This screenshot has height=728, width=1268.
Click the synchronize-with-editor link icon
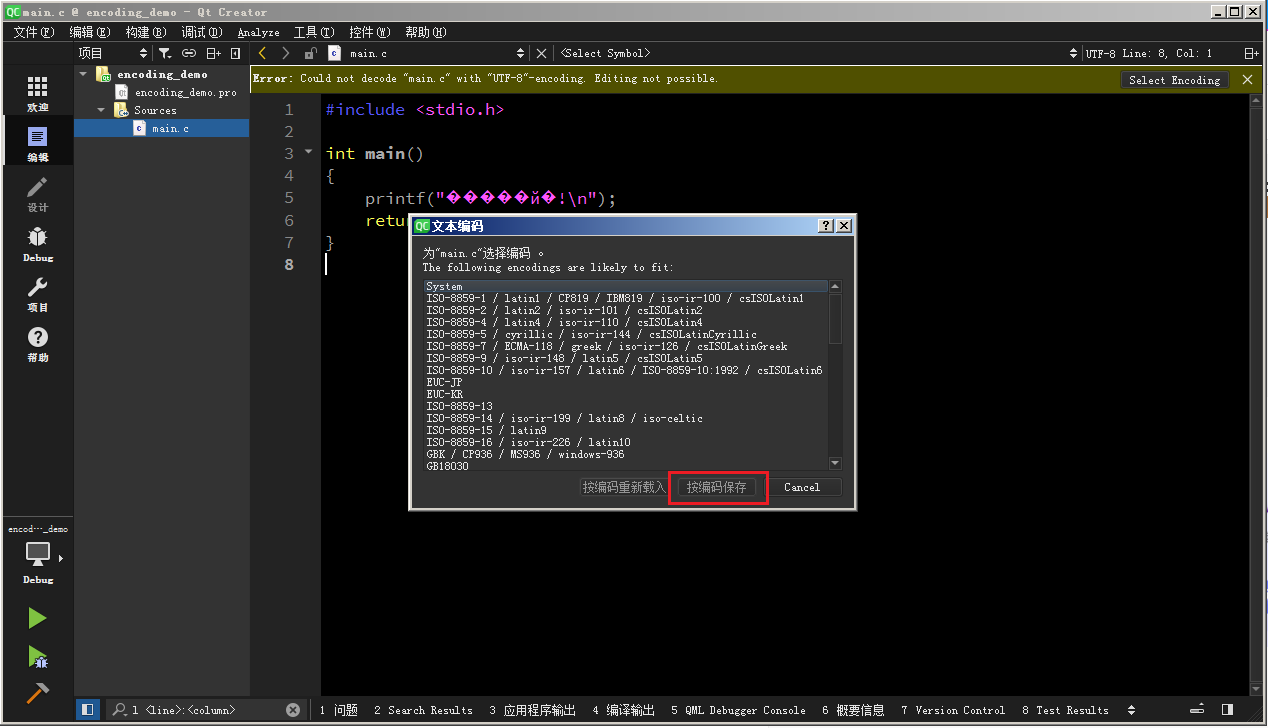pos(187,53)
